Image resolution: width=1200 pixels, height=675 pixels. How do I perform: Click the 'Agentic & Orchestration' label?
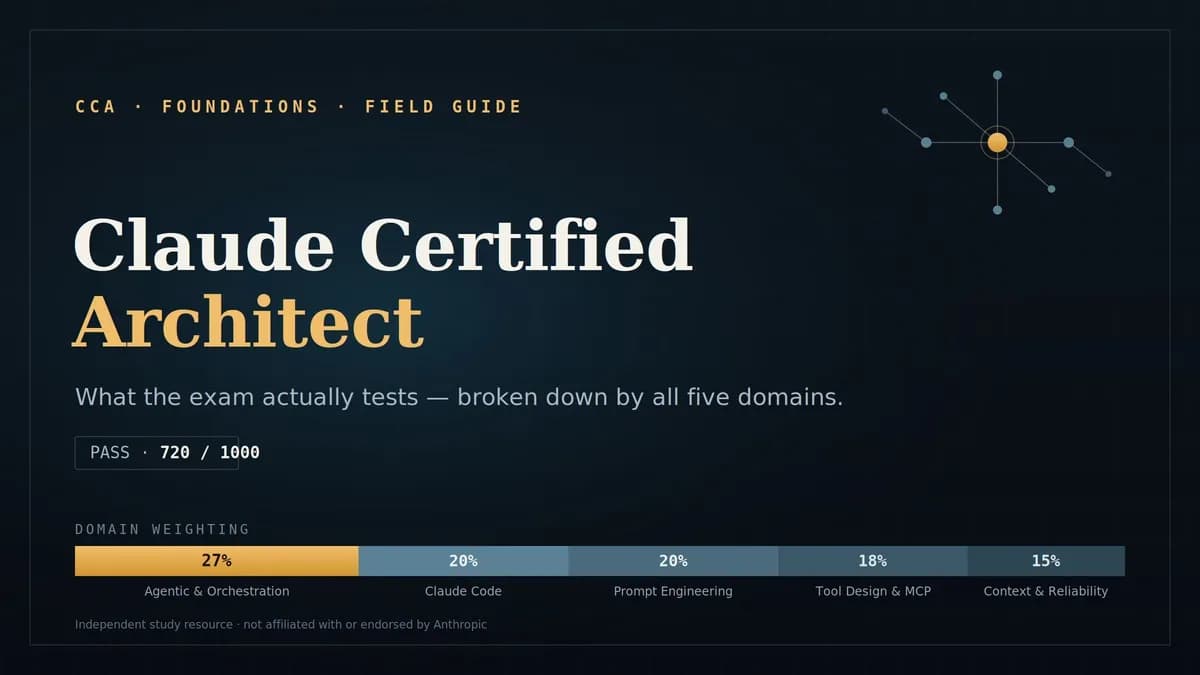[217, 591]
